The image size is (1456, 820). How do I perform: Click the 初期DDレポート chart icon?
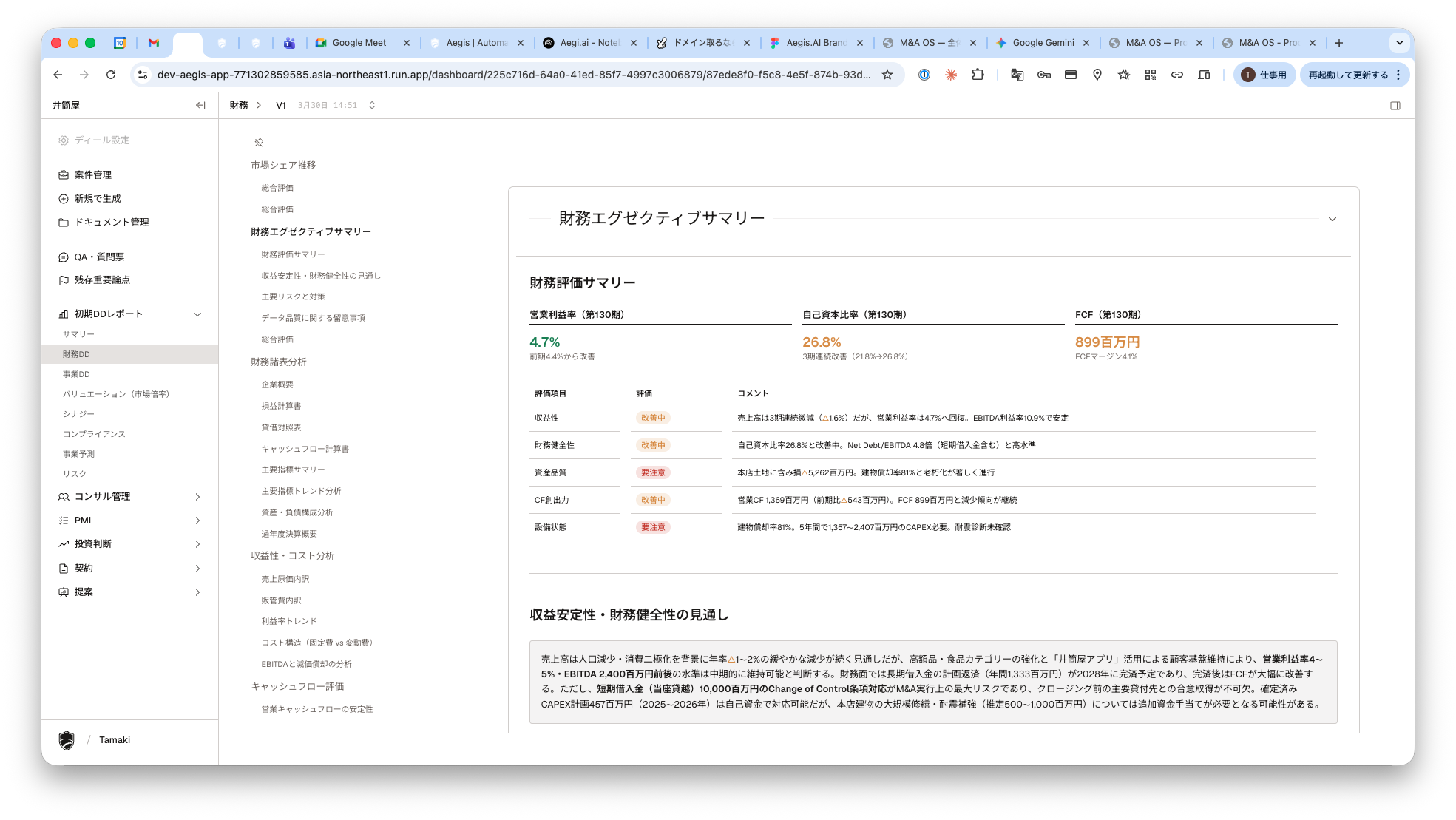tap(63, 314)
